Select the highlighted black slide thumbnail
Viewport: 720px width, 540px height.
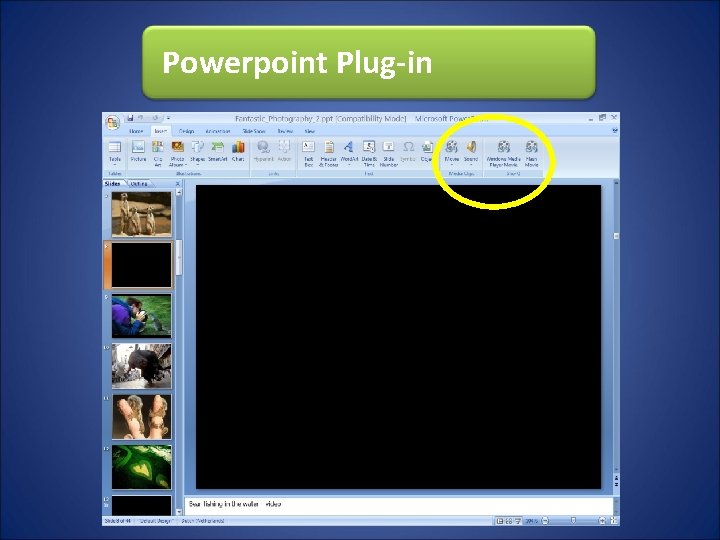point(141,265)
